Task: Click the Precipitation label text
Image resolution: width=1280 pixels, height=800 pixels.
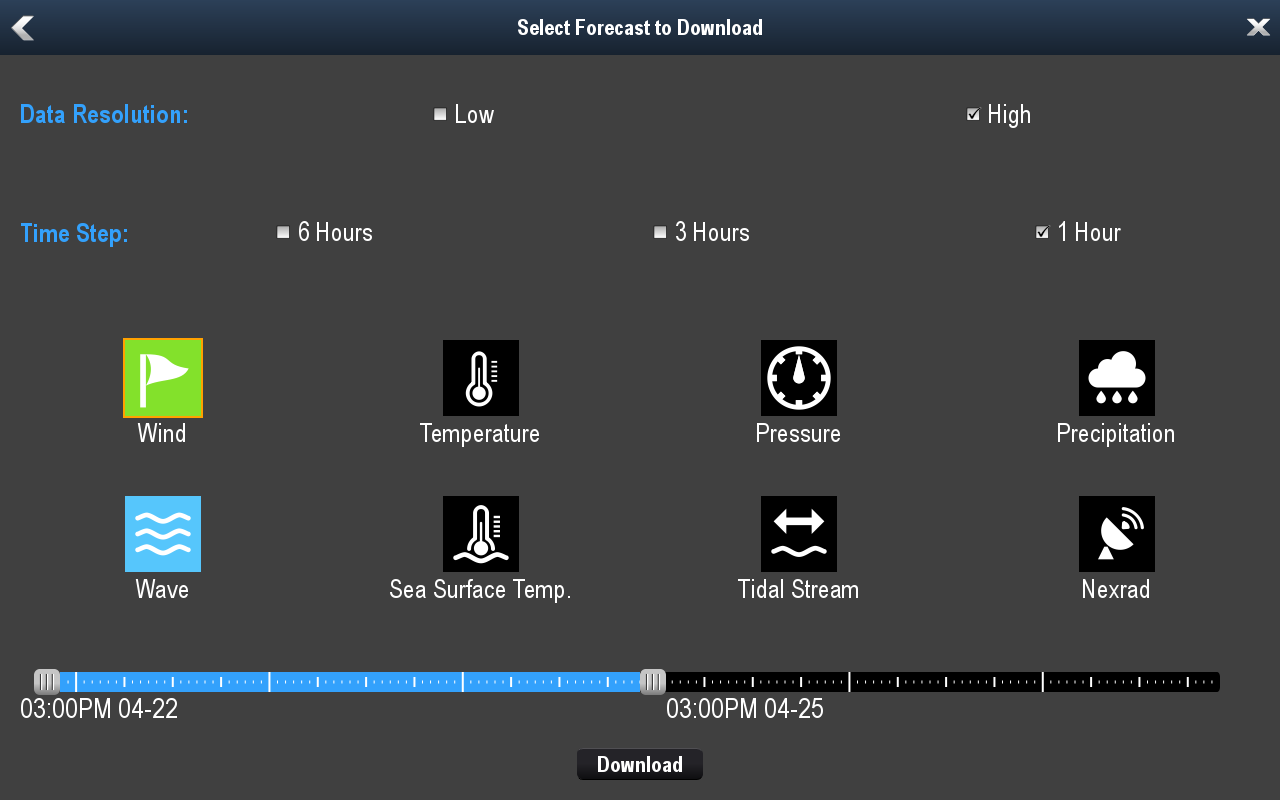Action: pos(1116,434)
